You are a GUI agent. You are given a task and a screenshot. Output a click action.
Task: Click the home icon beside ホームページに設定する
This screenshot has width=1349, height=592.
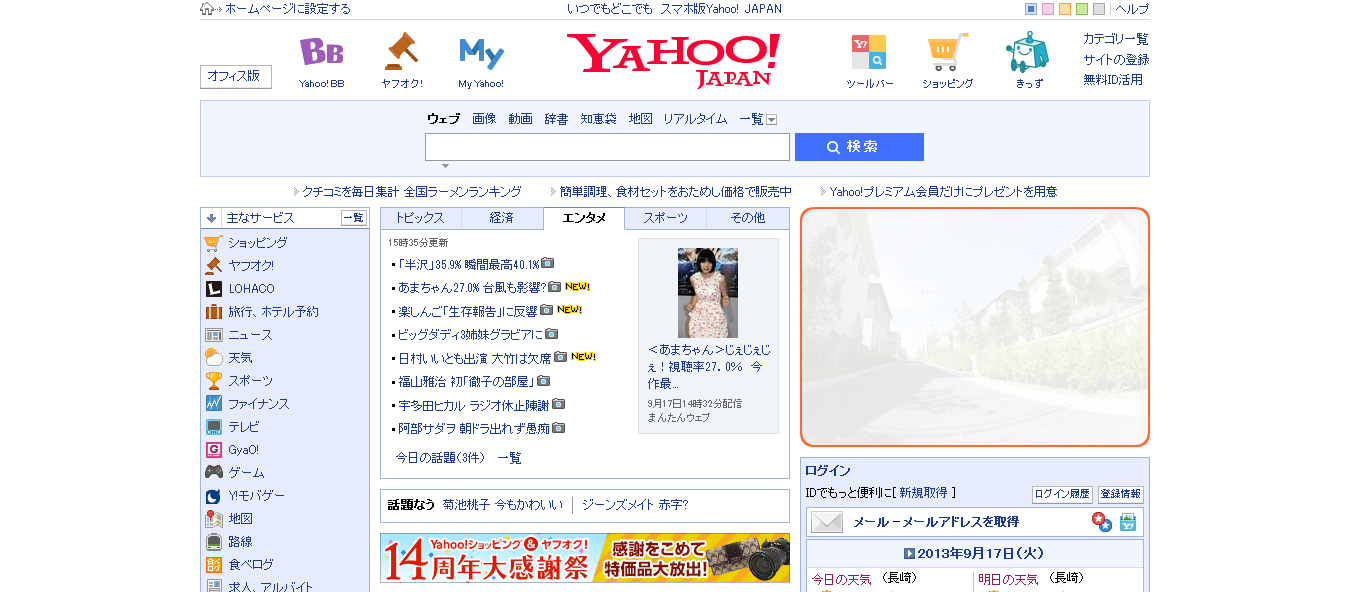point(207,9)
